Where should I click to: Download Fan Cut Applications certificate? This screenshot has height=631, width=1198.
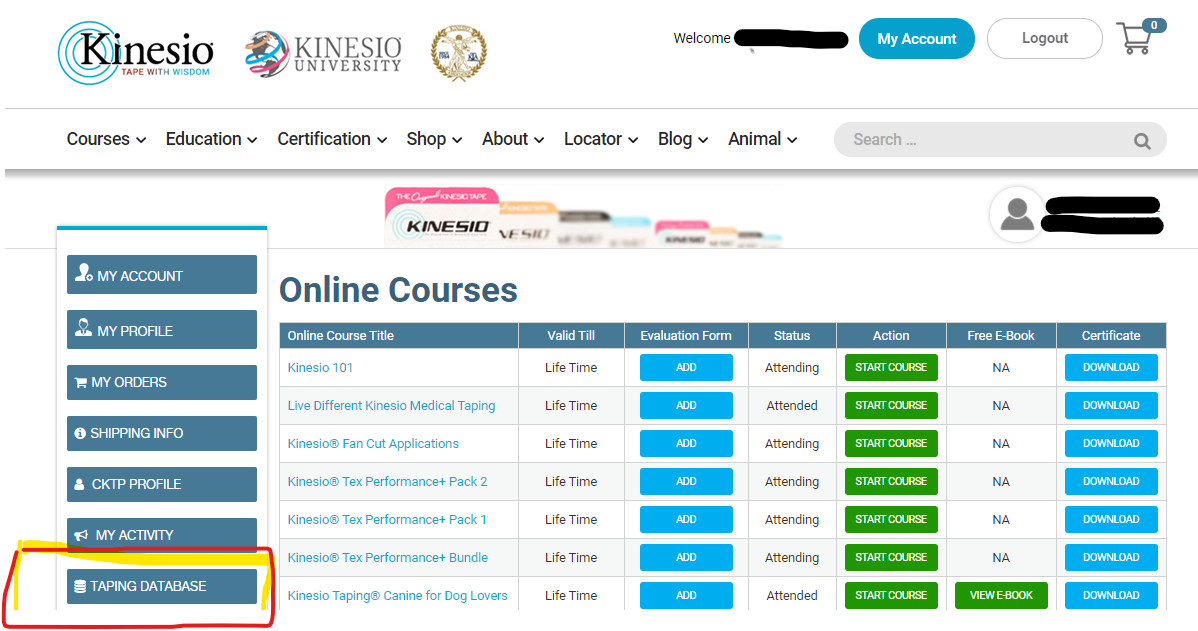click(x=1111, y=443)
